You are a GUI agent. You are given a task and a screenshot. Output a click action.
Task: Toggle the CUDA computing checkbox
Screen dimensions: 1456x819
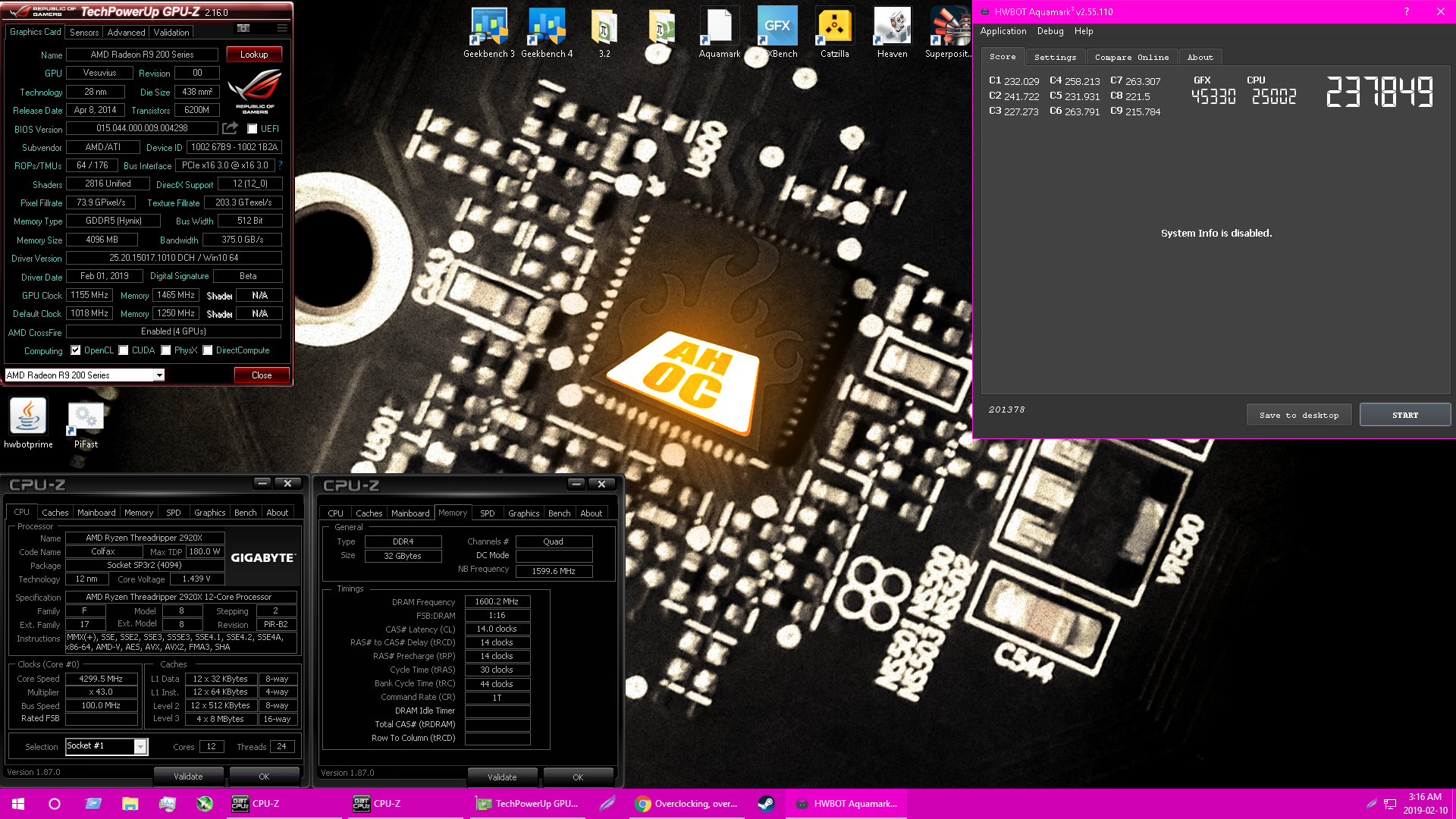pos(124,350)
